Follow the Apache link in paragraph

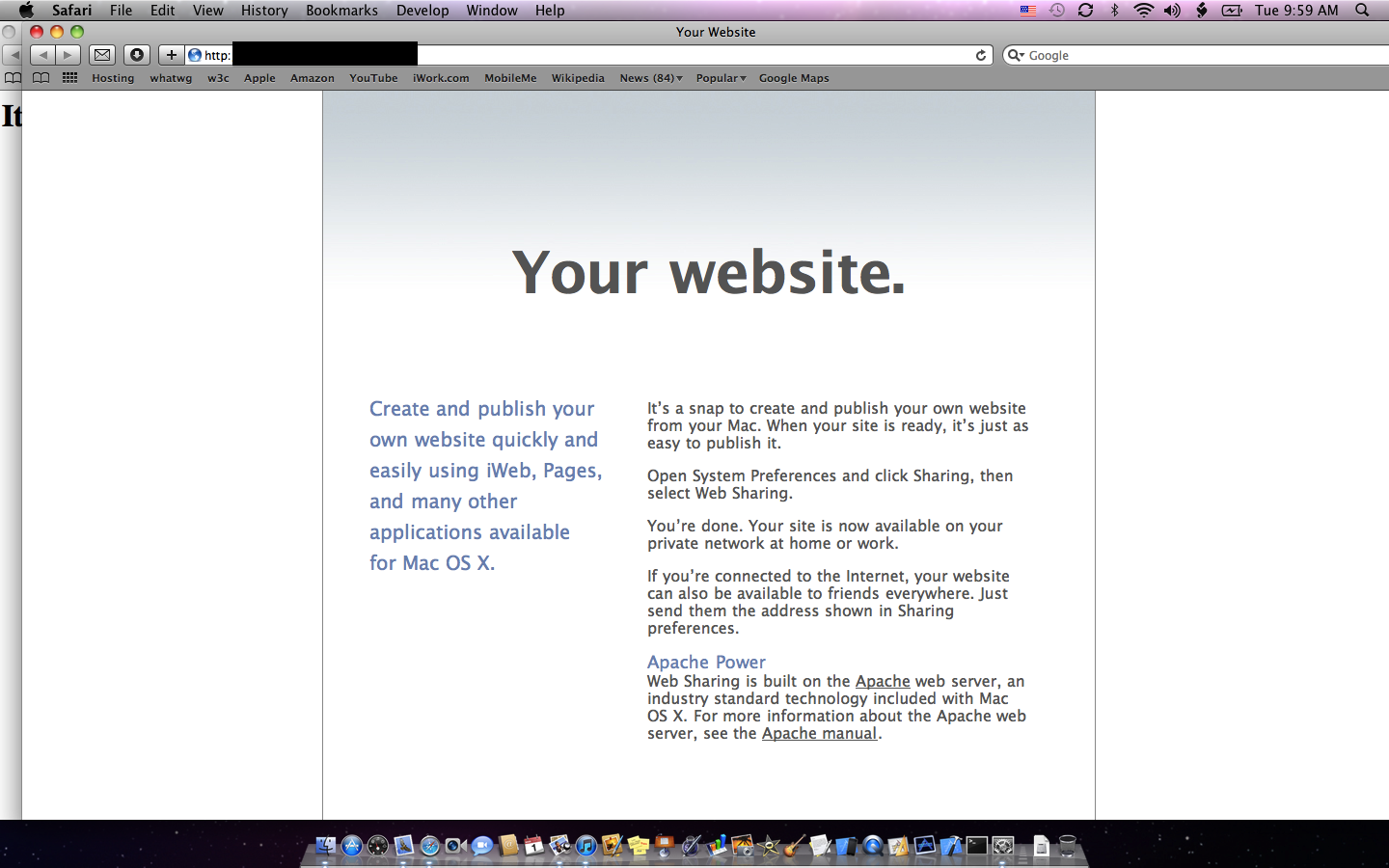[883, 681]
